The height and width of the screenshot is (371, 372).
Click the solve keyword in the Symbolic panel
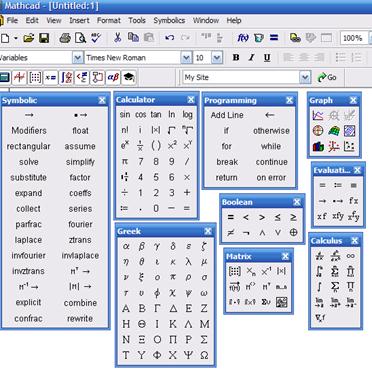[29, 162]
